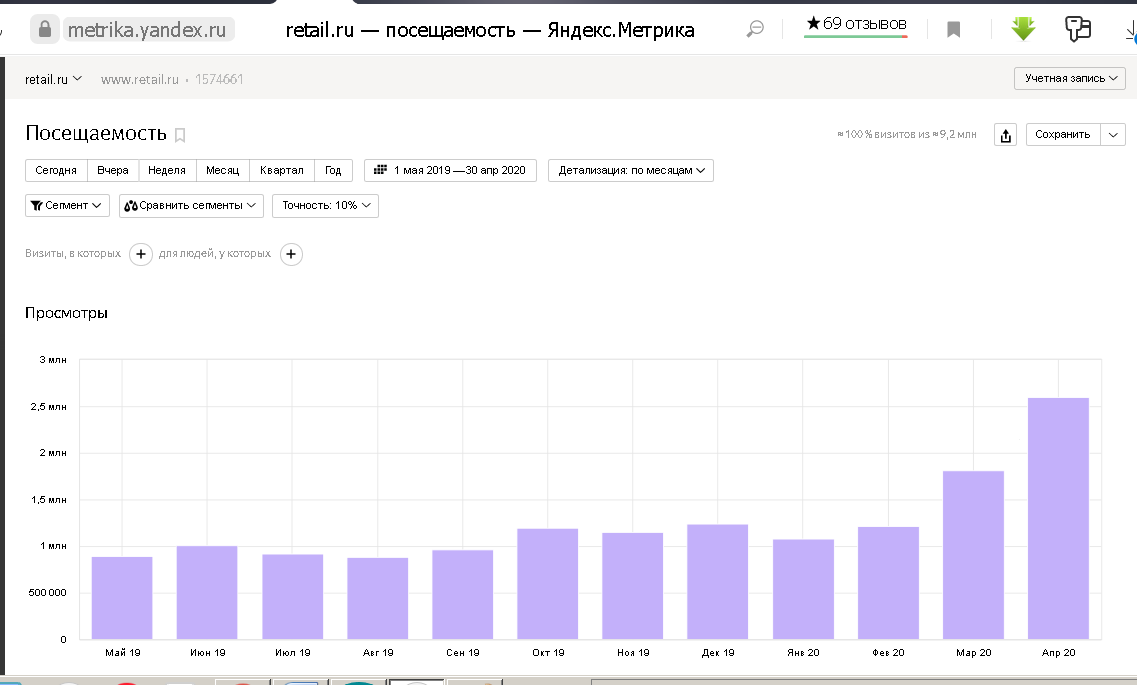Click the 2,5 млн axis label
Viewport: 1137px width, 685px height.
click(x=49, y=407)
